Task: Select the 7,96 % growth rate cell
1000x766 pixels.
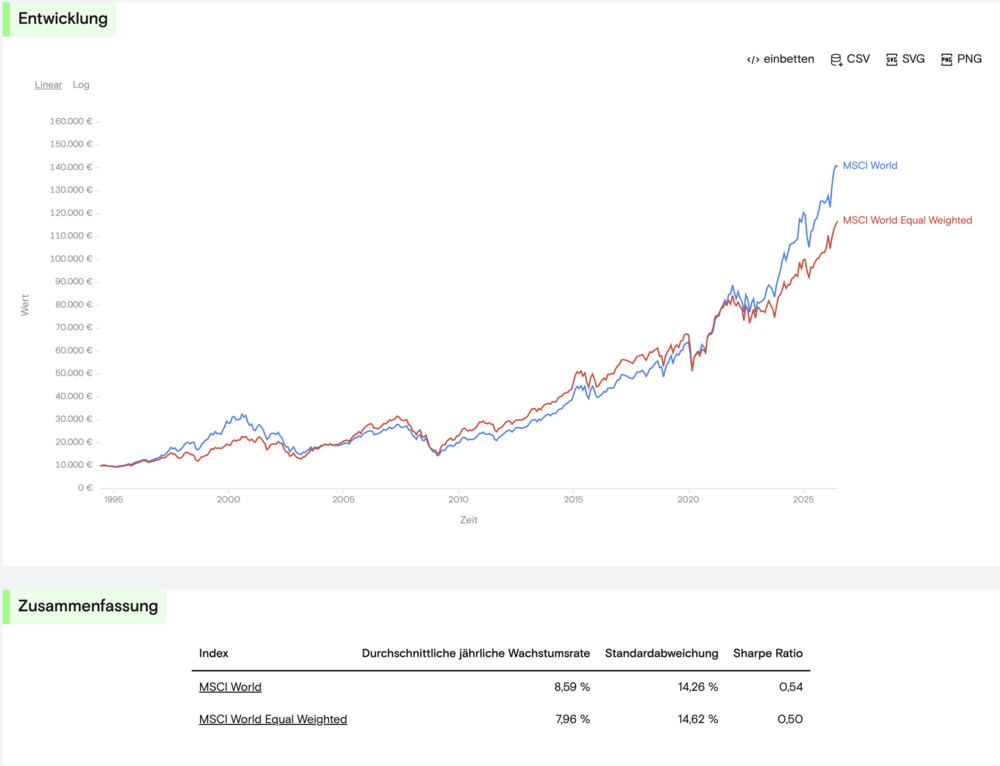Action: point(572,719)
